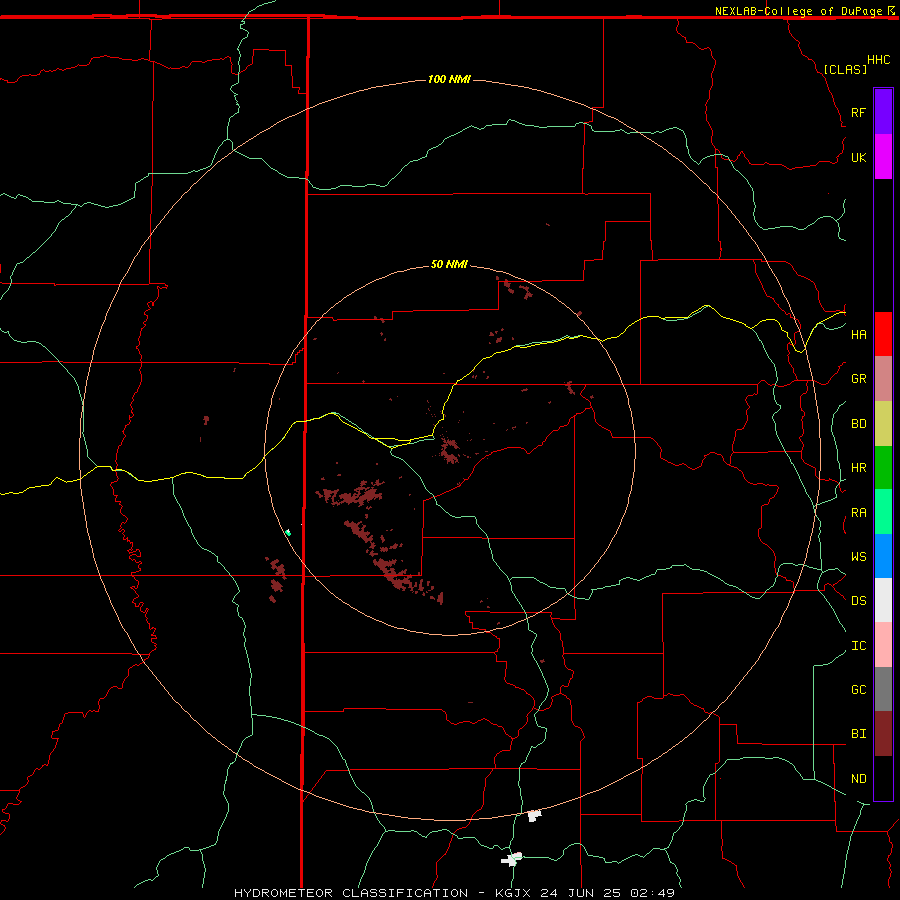This screenshot has height=900, width=900.
Task: Click the 24 JUN 25 date text
Action: tap(582, 893)
